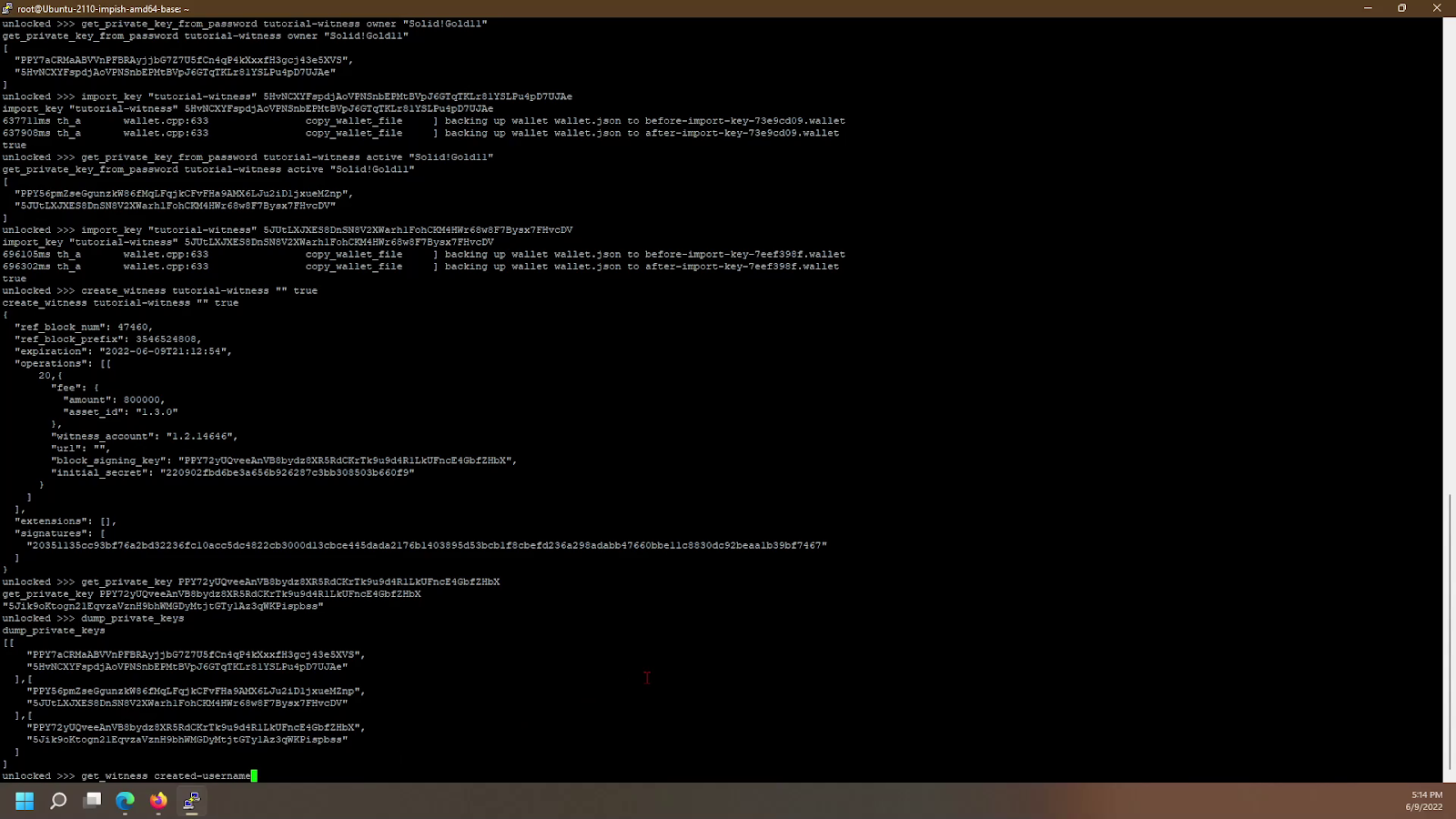1456x819 pixels.
Task: Click the "initial_secret" output line
Action: click(233, 472)
